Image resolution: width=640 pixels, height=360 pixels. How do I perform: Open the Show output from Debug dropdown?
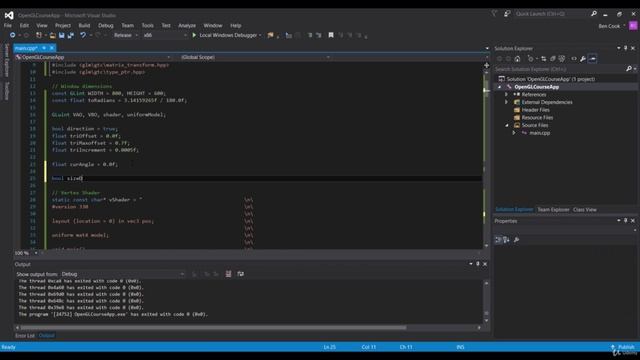pyautogui.click(x=122, y=274)
